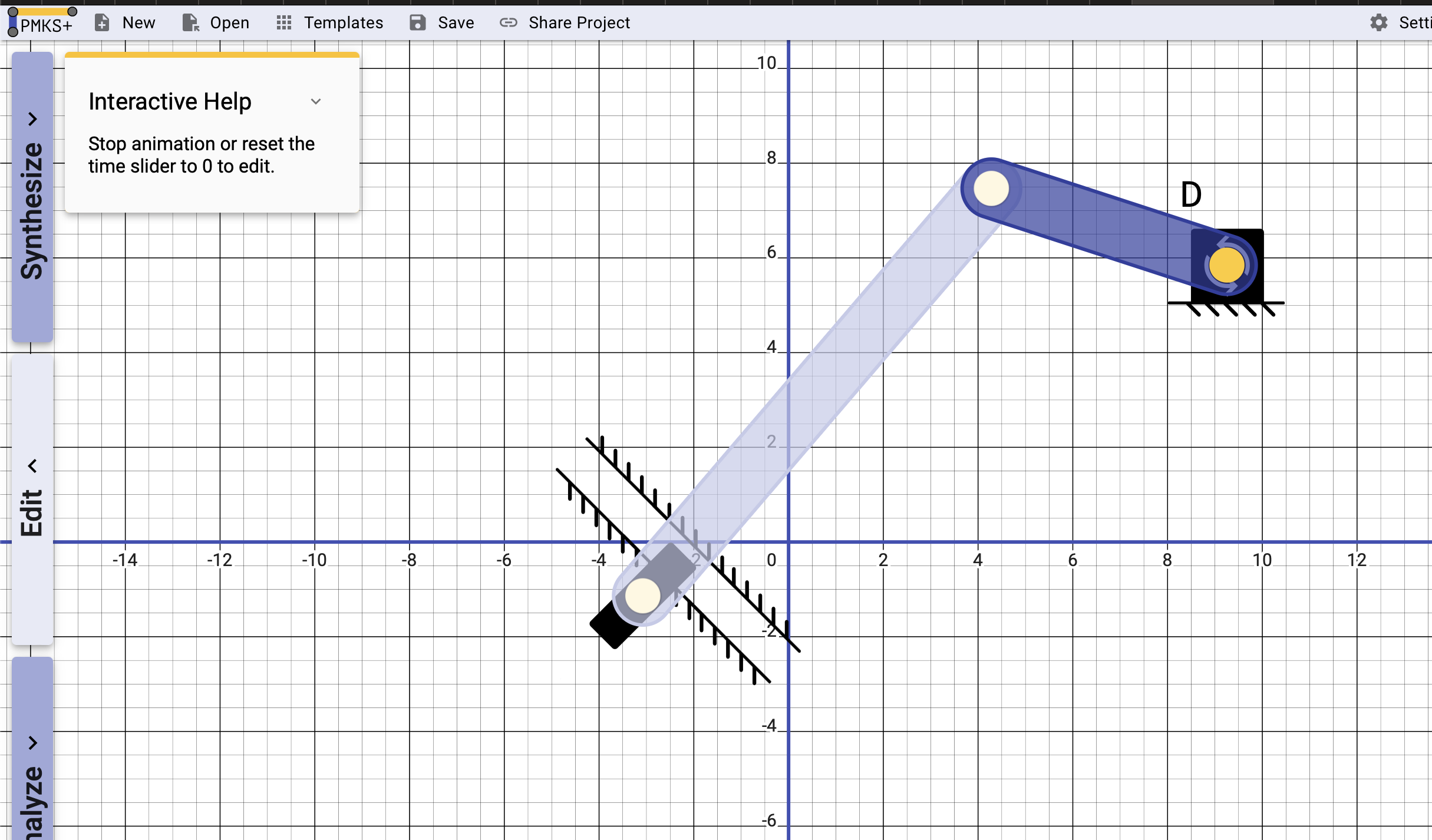Click the Share Project link icon
Screen dimensions: 1432x840
[x=509, y=23]
